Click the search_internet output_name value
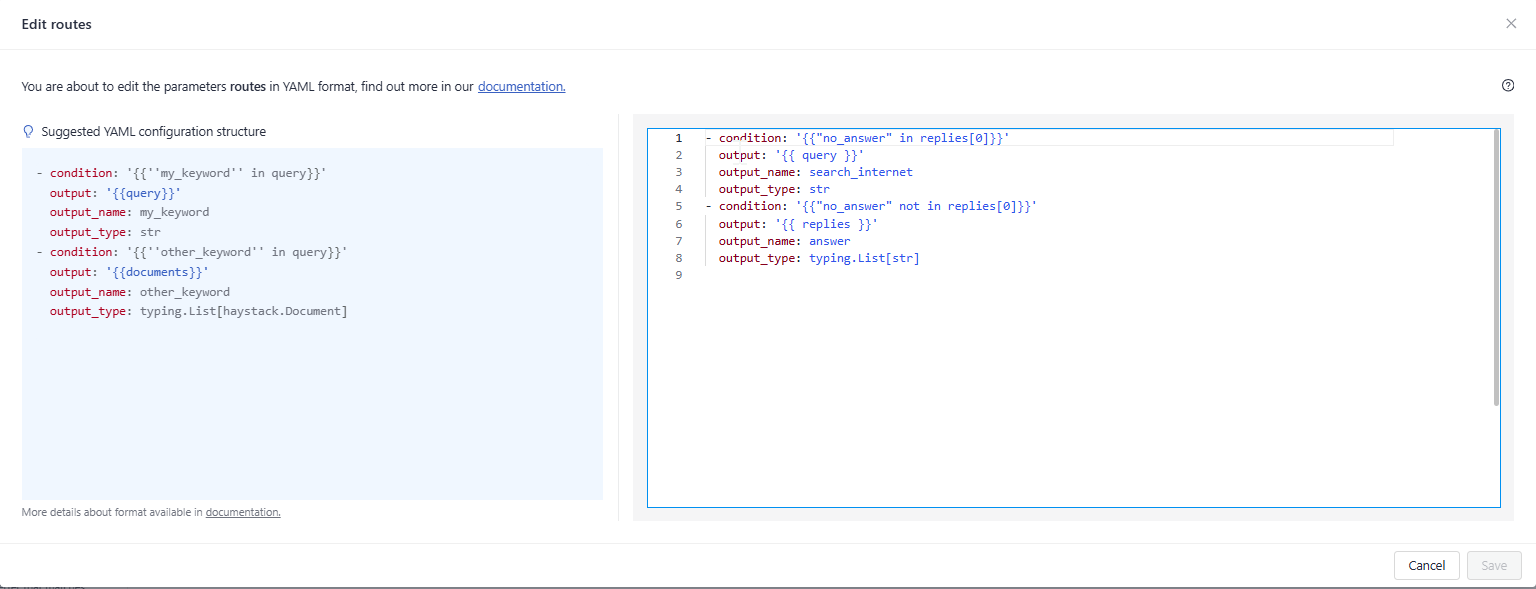Screen dimensions: 1536x589 point(860,172)
